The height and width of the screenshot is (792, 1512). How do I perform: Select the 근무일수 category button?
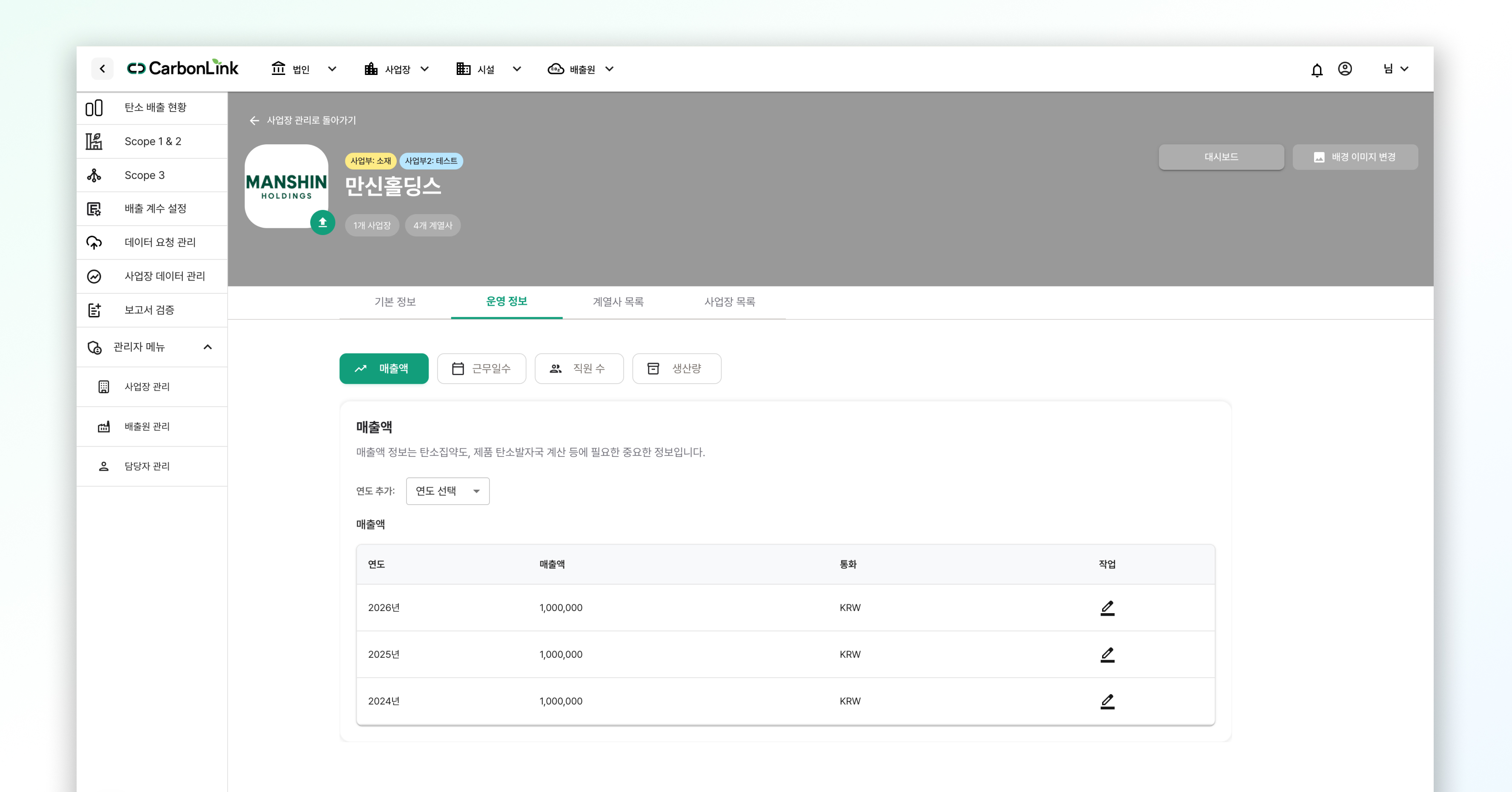click(481, 369)
